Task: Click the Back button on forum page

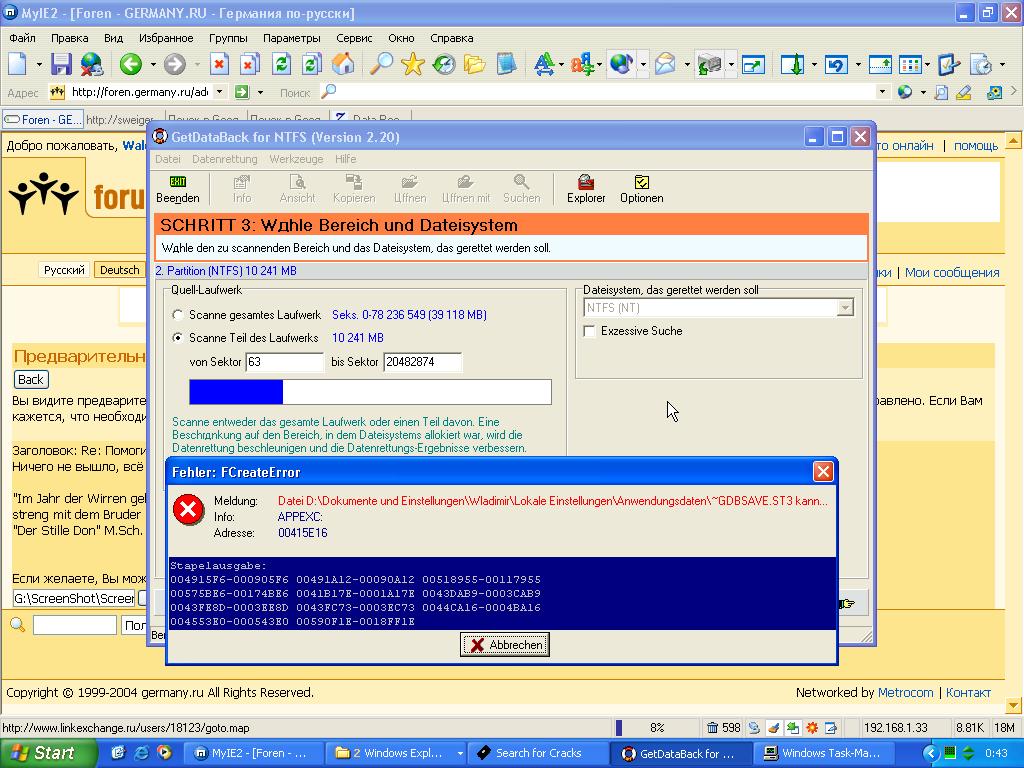Action: (31, 379)
